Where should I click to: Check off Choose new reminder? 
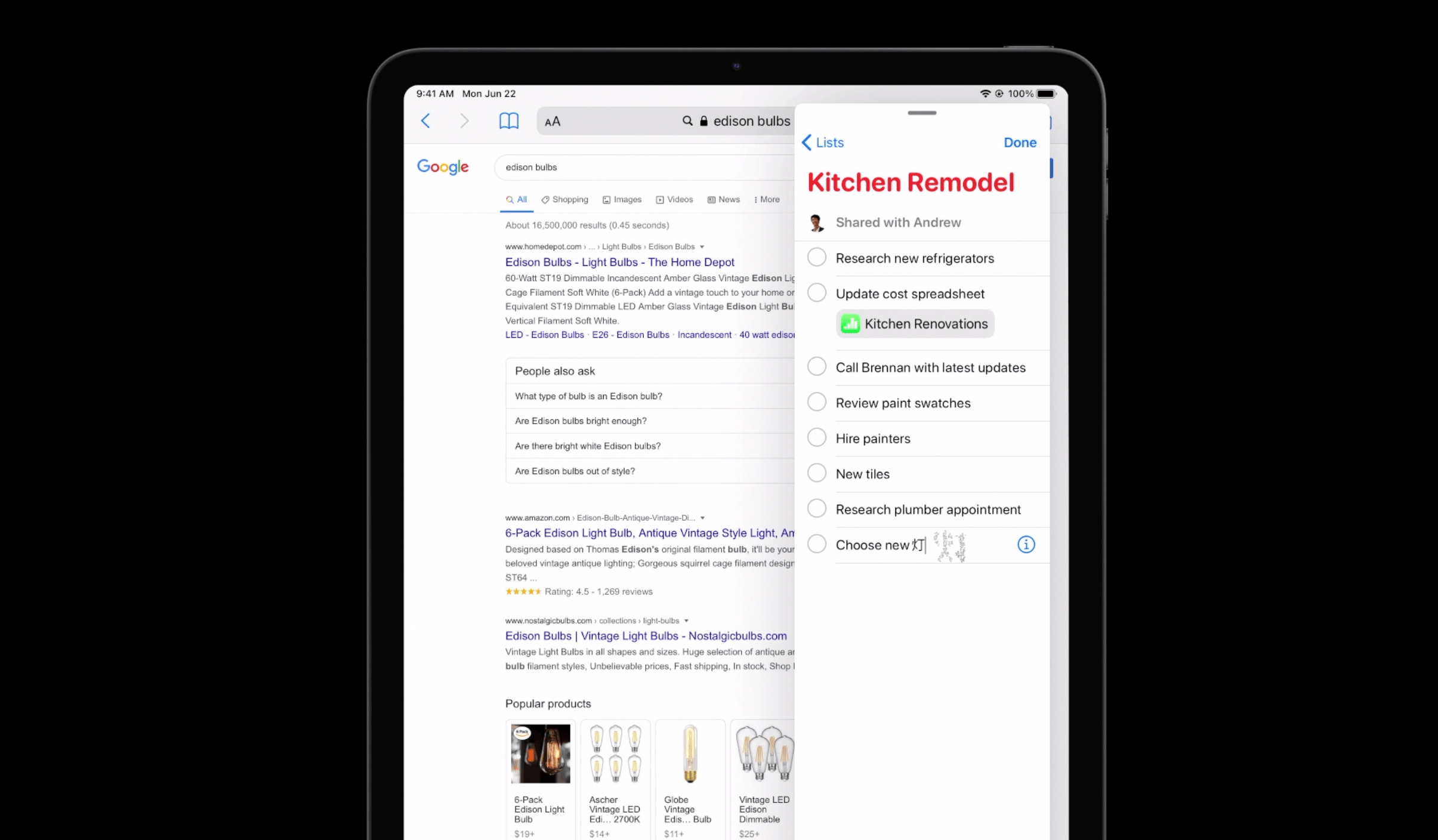tap(817, 544)
